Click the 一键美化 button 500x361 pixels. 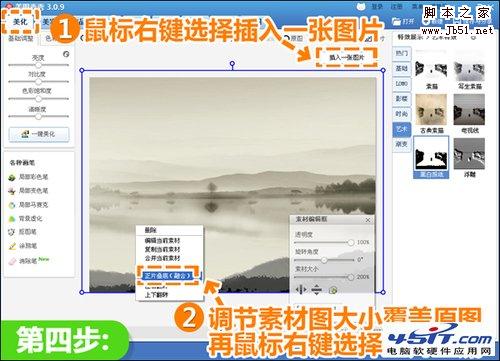click(39, 134)
